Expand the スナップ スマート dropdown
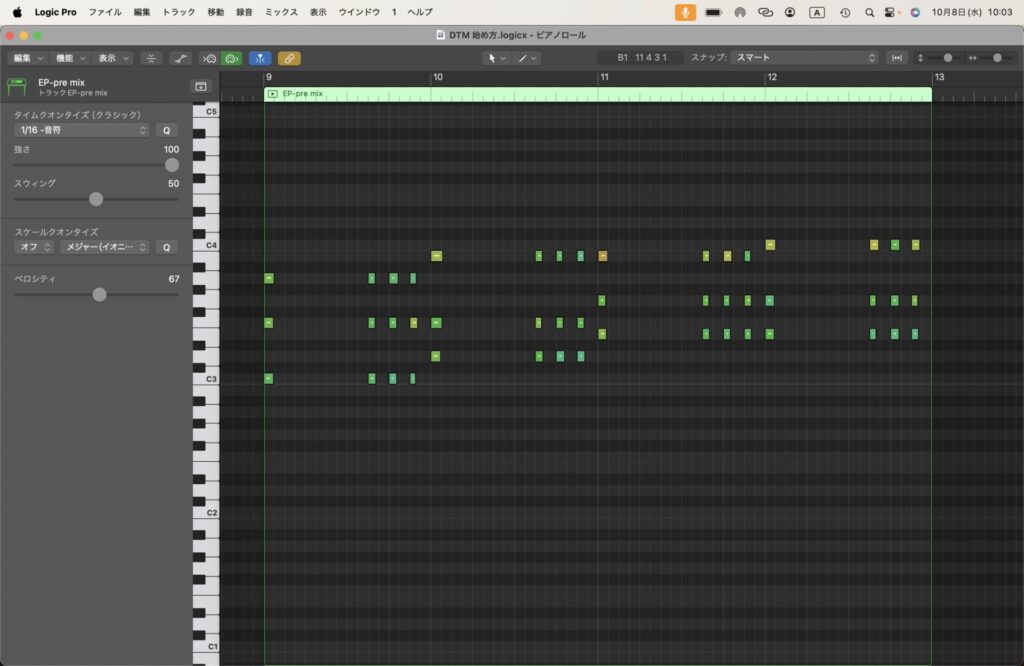Screen dimensions: 1024x666 click(x=805, y=58)
